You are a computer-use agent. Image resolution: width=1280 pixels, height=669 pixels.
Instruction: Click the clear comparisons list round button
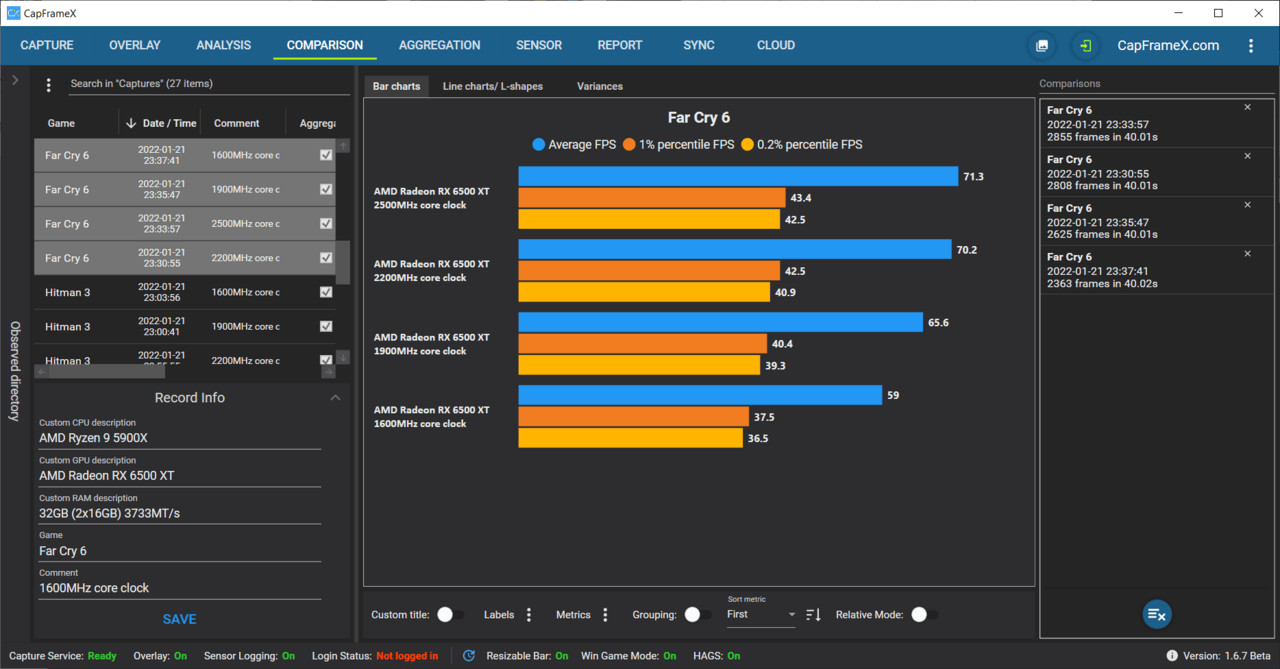pyautogui.click(x=1157, y=614)
